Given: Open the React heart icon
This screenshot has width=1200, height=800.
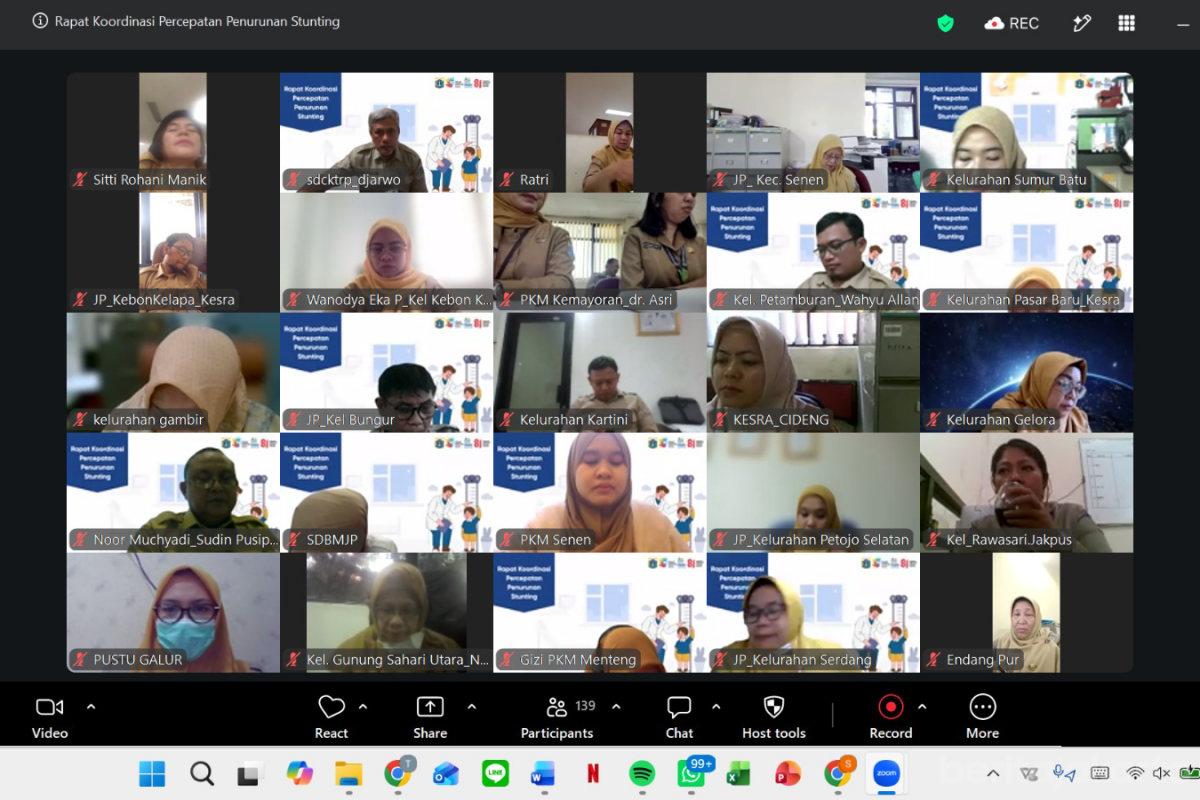Looking at the screenshot, I should coord(331,707).
